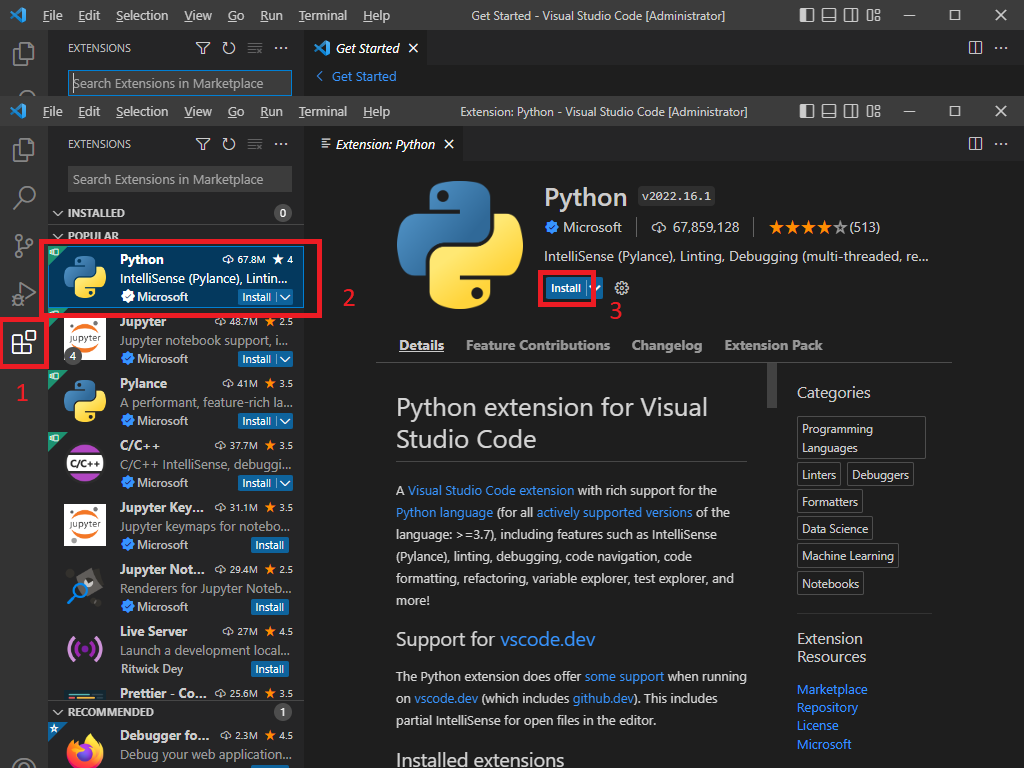Open Explorer in the back window's activity bar
The height and width of the screenshot is (768, 1024).
(24, 54)
